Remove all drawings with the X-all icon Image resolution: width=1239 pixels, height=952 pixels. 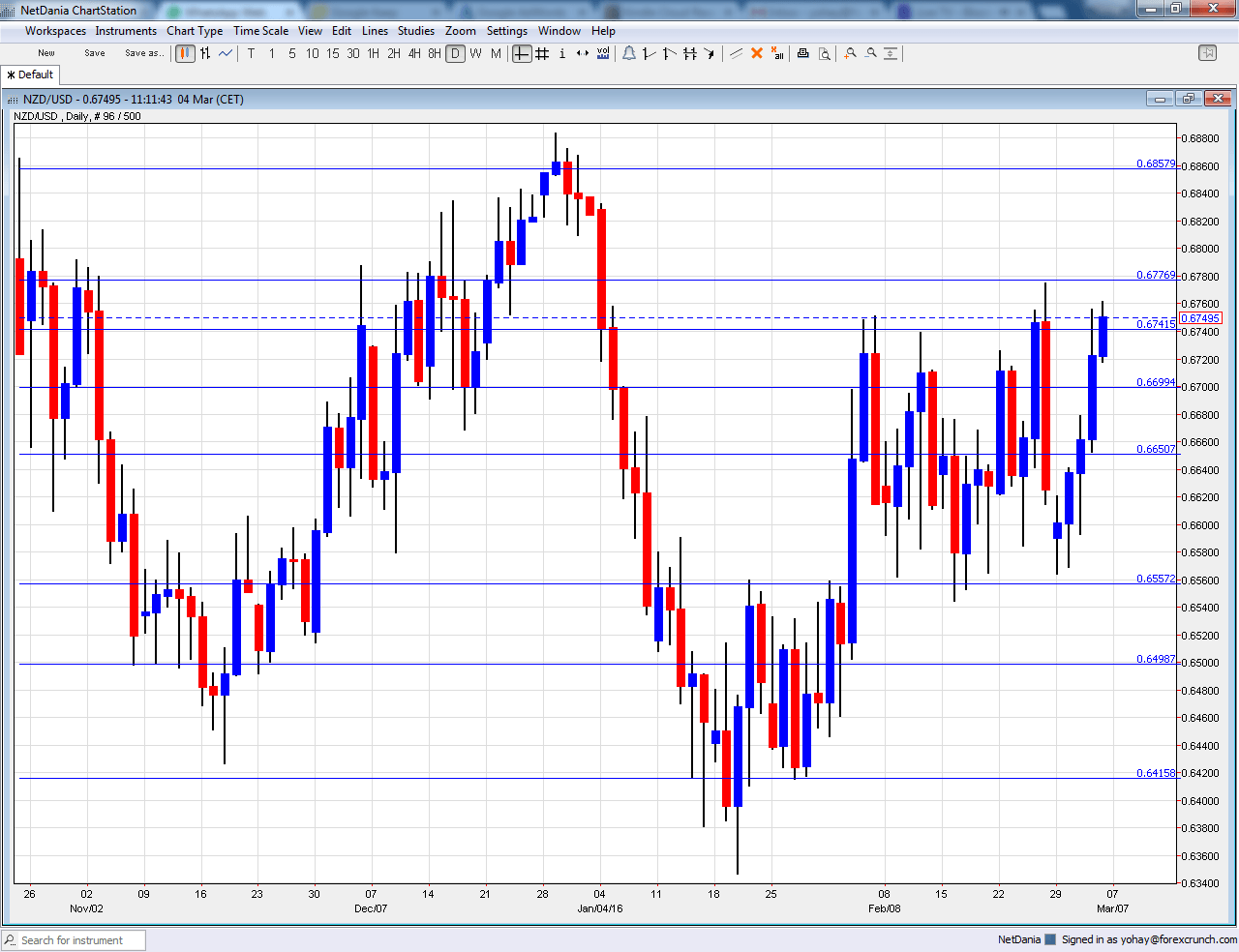point(777,53)
